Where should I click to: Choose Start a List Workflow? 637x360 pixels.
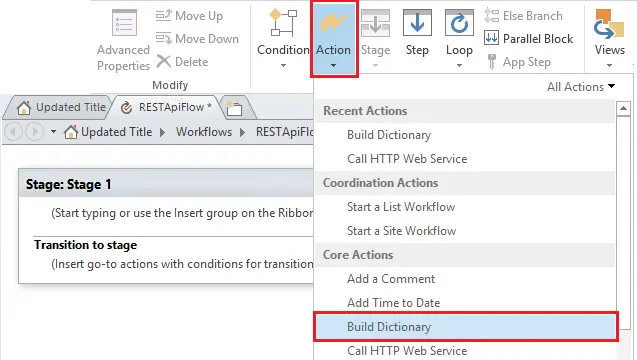(465, 207)
